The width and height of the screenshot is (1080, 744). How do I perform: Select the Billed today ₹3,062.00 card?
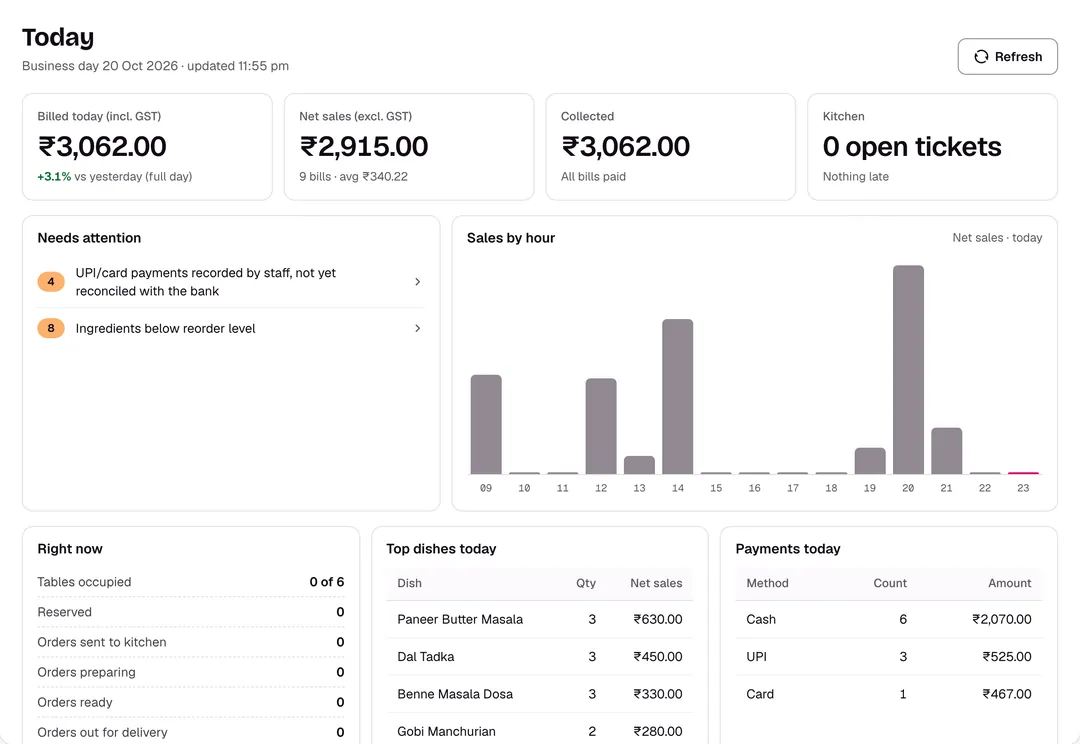[147, 147]
